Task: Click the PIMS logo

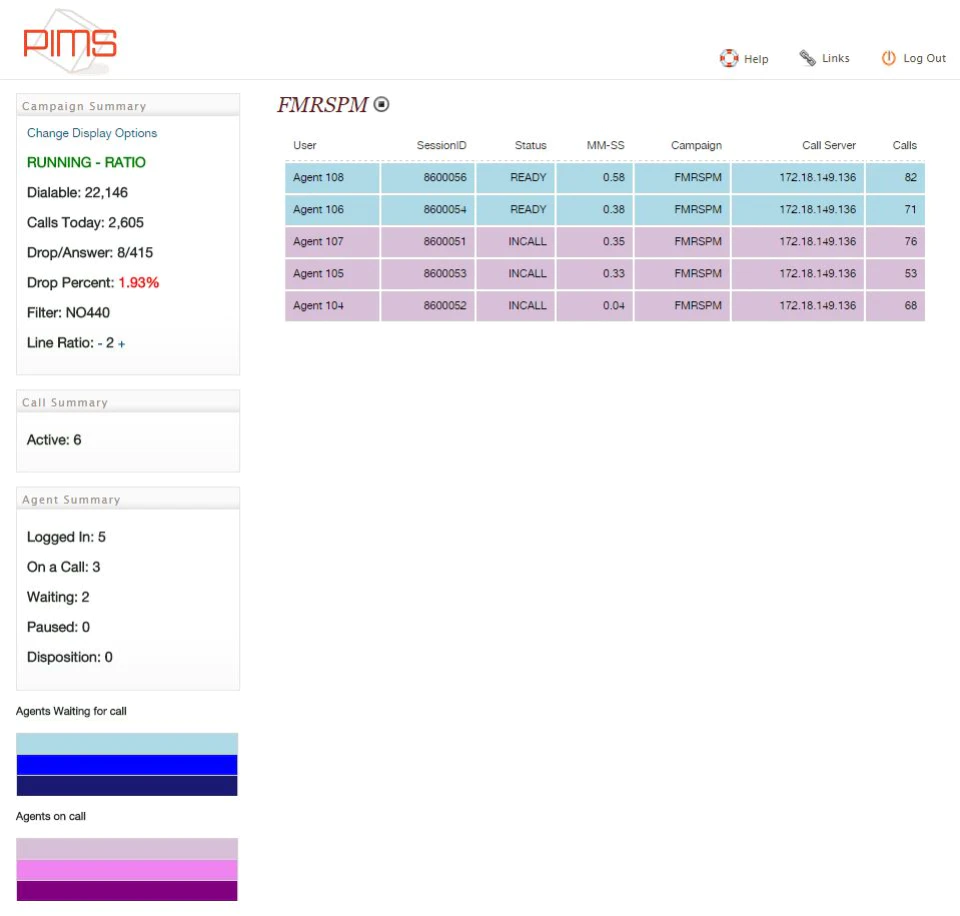Action: (69, 42)
